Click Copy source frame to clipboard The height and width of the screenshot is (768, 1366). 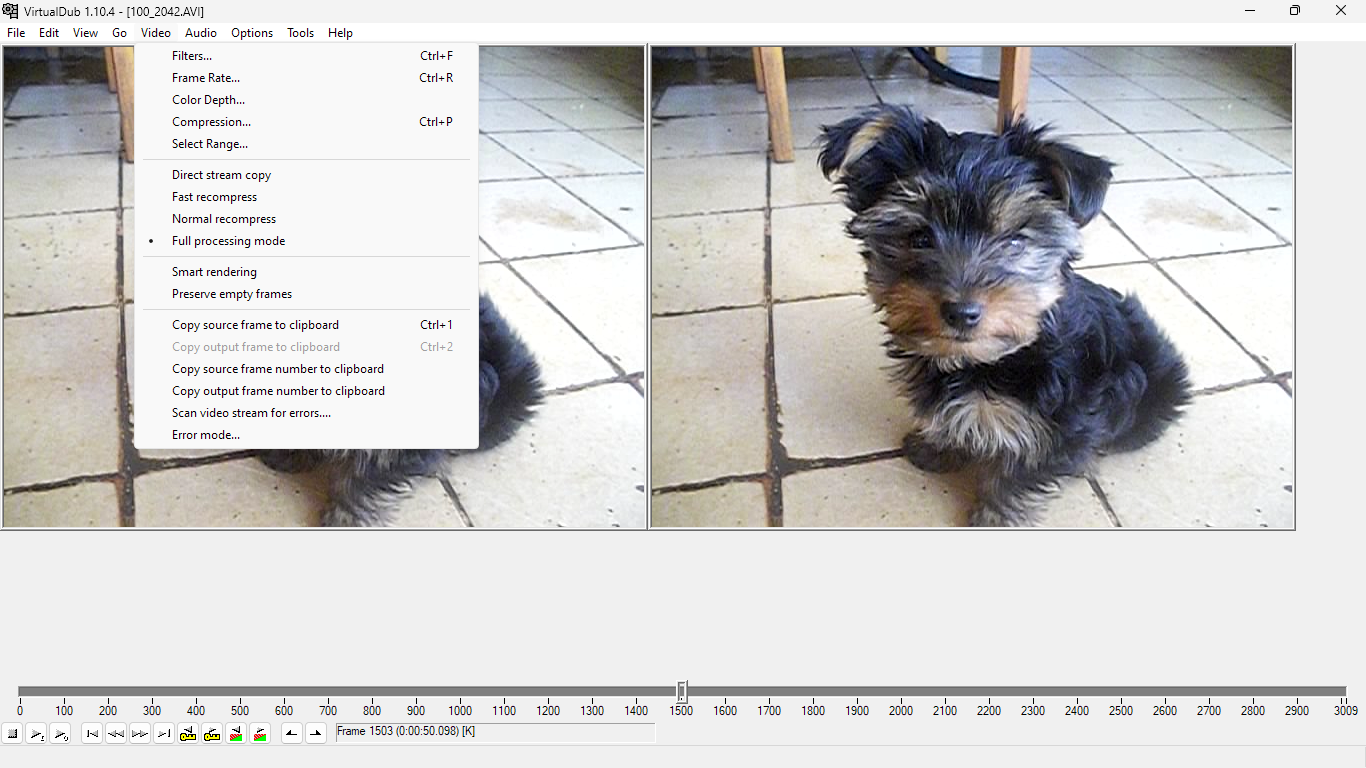click(x=255, y=325)
